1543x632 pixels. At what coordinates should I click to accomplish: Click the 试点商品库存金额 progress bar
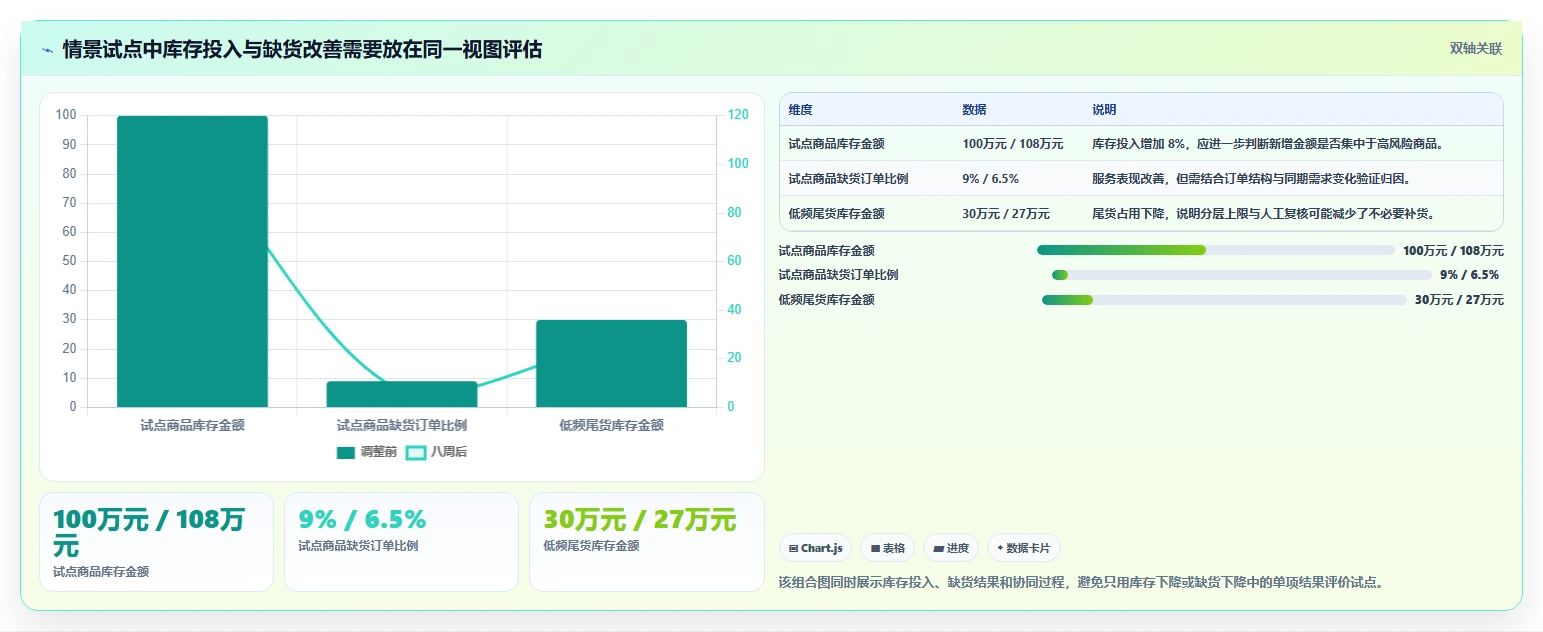pyautogui.click(x=1215, y=250)
